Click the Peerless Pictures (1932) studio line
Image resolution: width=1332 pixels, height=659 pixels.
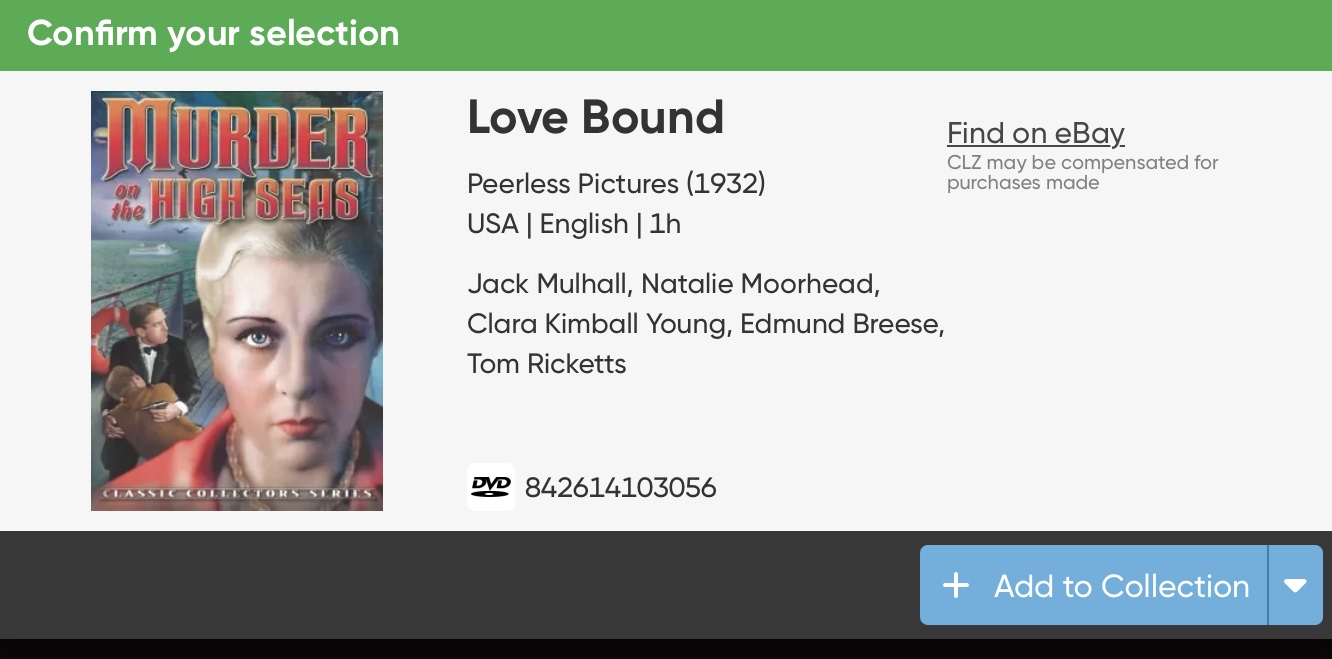pyautogui.click(x=616, y=184)
